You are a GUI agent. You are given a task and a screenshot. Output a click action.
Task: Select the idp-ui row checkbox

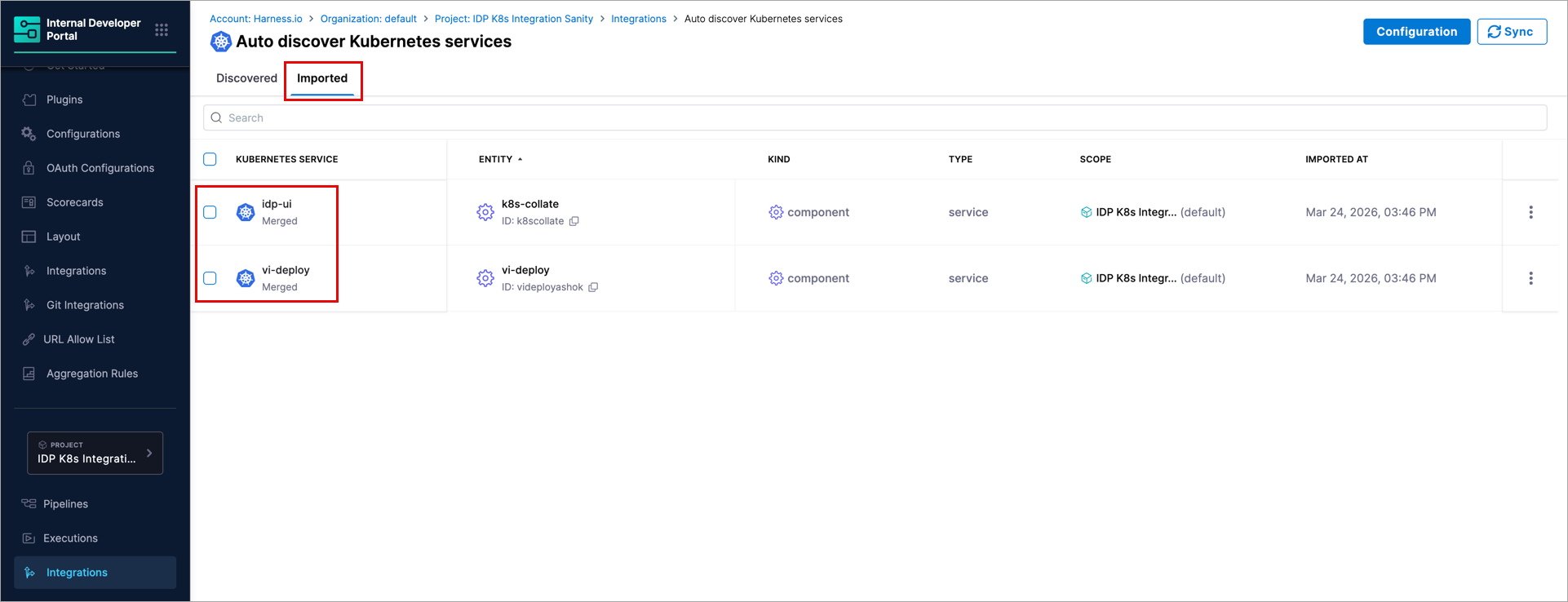coord(210,212)
